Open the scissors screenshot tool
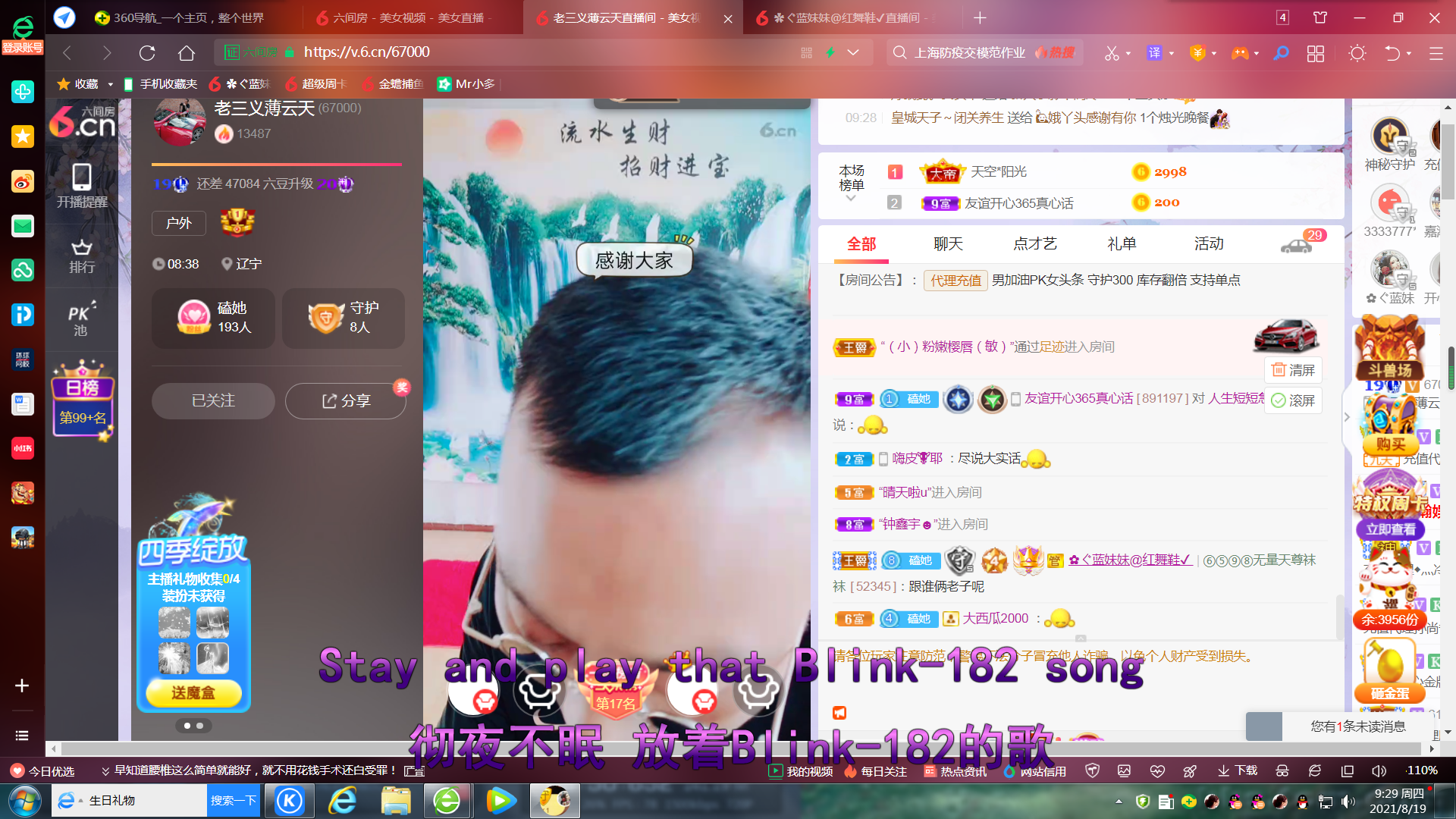The height and width of the screenshot is (819, 1456). click(x=1112, y=52)
